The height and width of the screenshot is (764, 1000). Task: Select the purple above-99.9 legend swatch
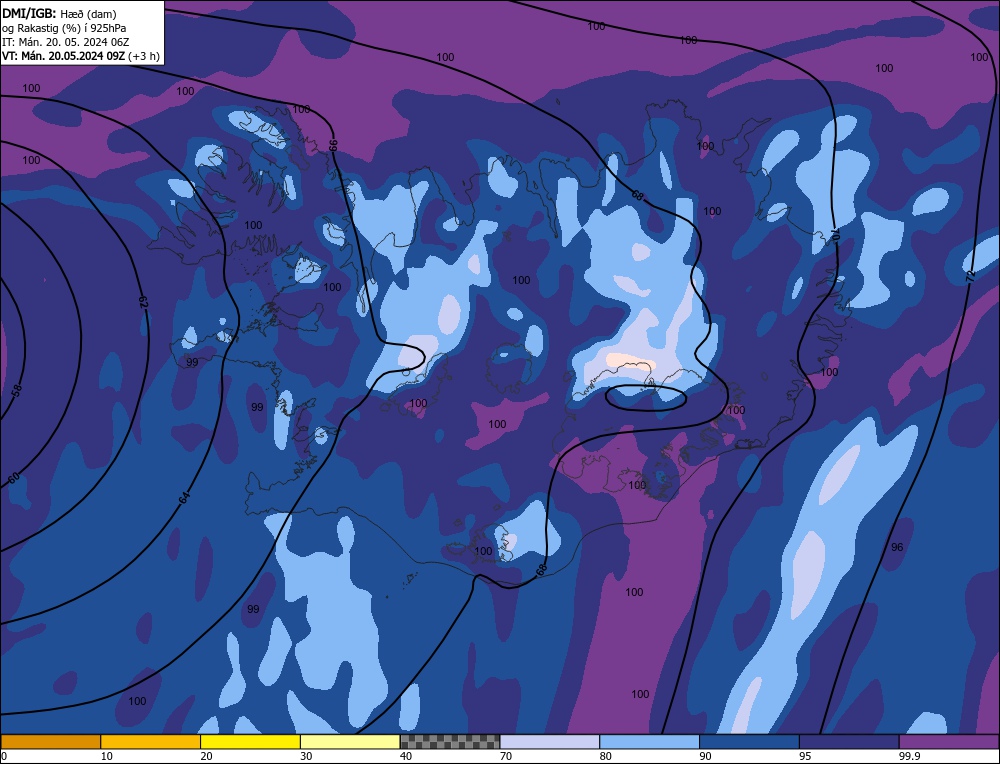pos(949,741)
